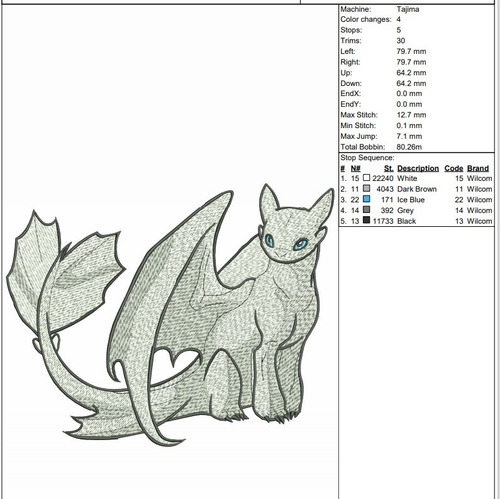Viewport: 500px width, 499px height.
Task: Click the 'Total Bobbin:' label
Action: coord(363,147)
